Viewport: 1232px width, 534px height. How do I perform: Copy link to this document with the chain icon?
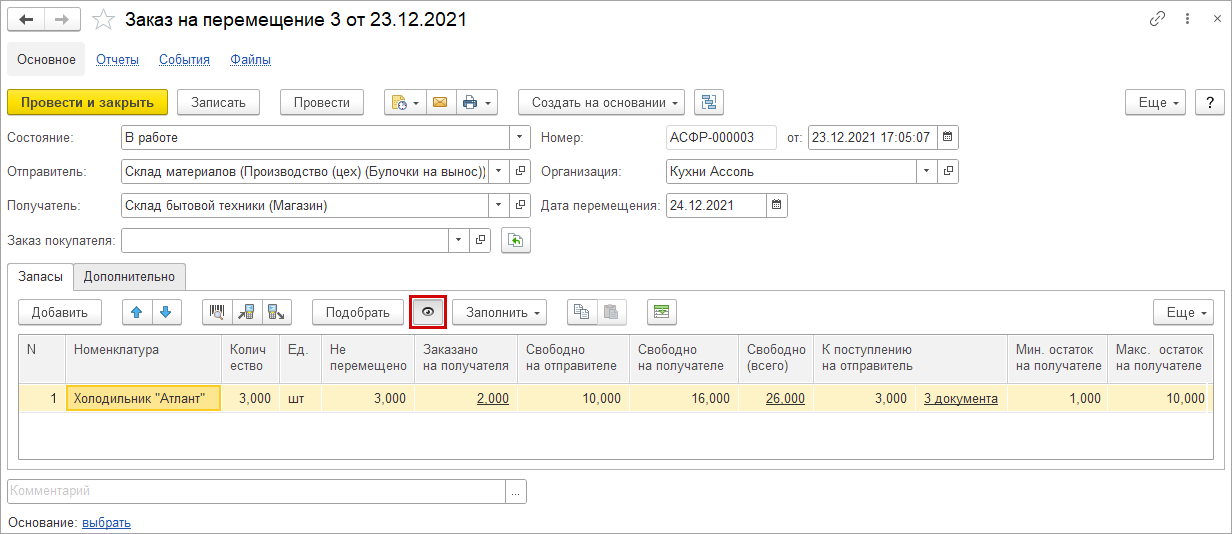pos(1158,19)
